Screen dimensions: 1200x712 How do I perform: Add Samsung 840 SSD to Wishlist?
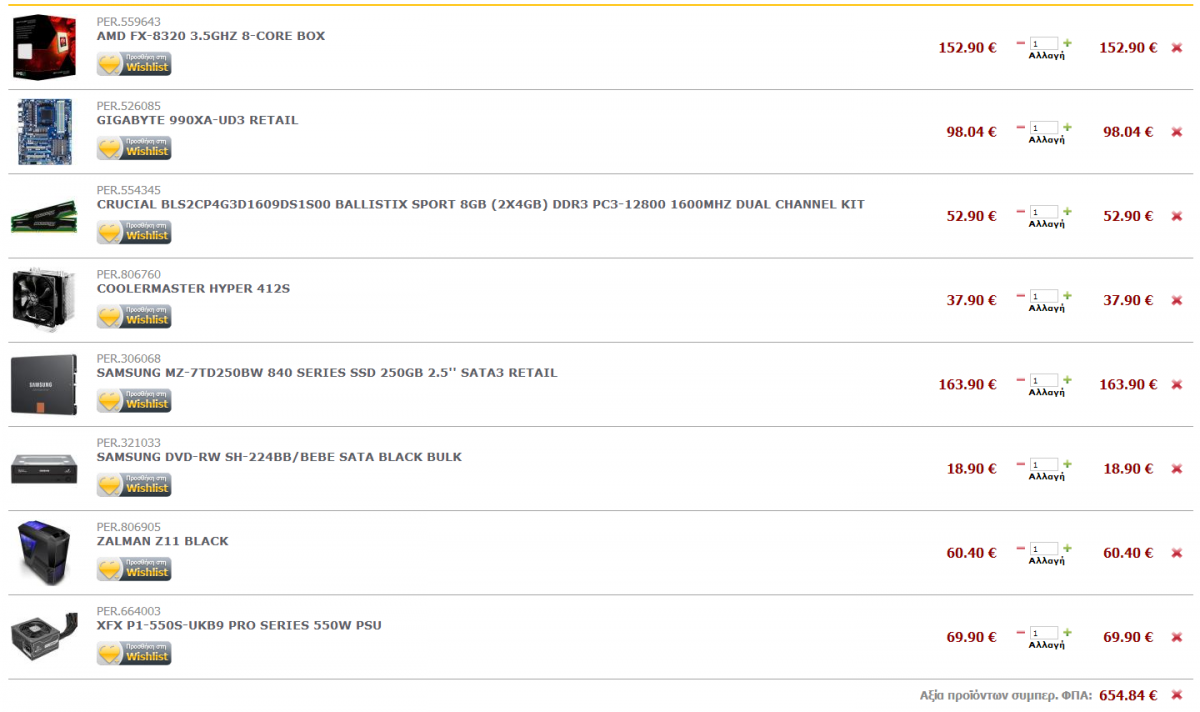(x=134, y=401)
